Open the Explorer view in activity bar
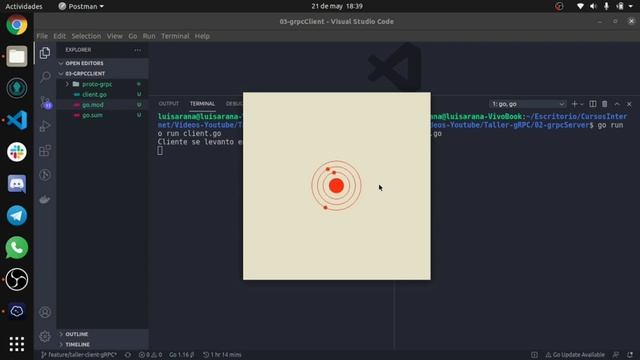The width and height of the screenshot is (640, 360). tap(45, 53)
